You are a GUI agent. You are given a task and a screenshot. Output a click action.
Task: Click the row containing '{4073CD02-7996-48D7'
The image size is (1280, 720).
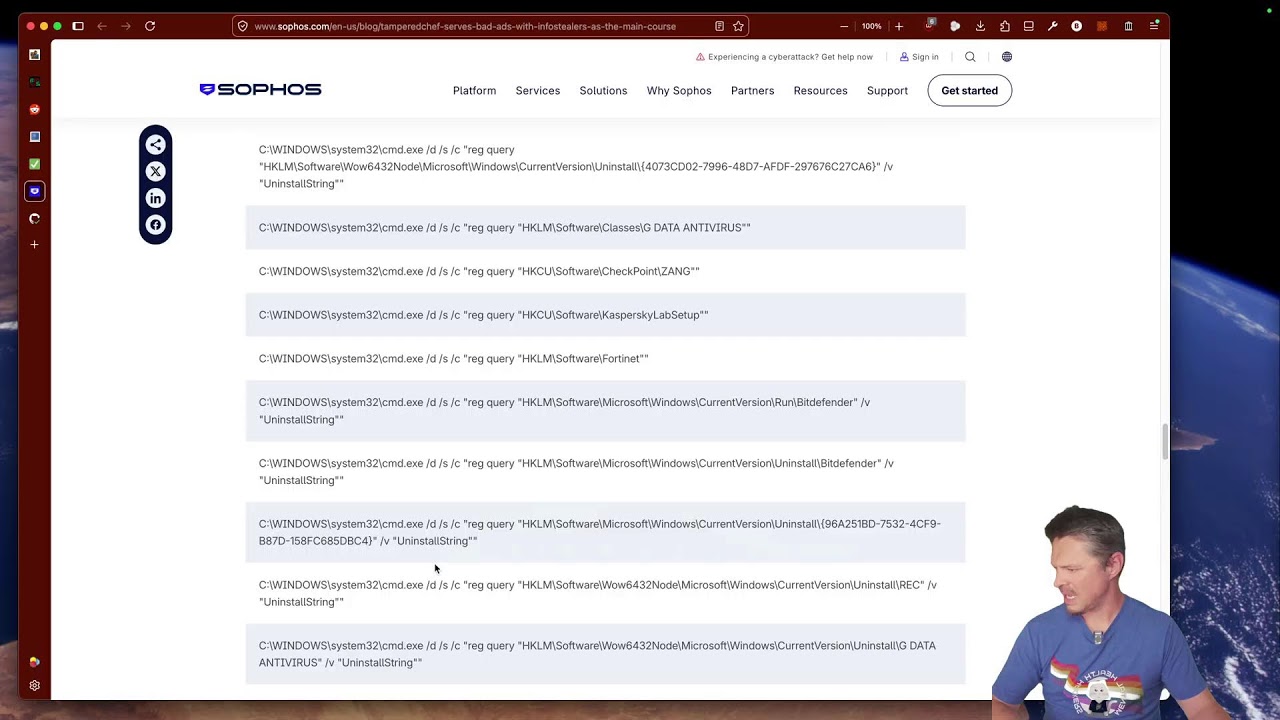click(605, 167)
